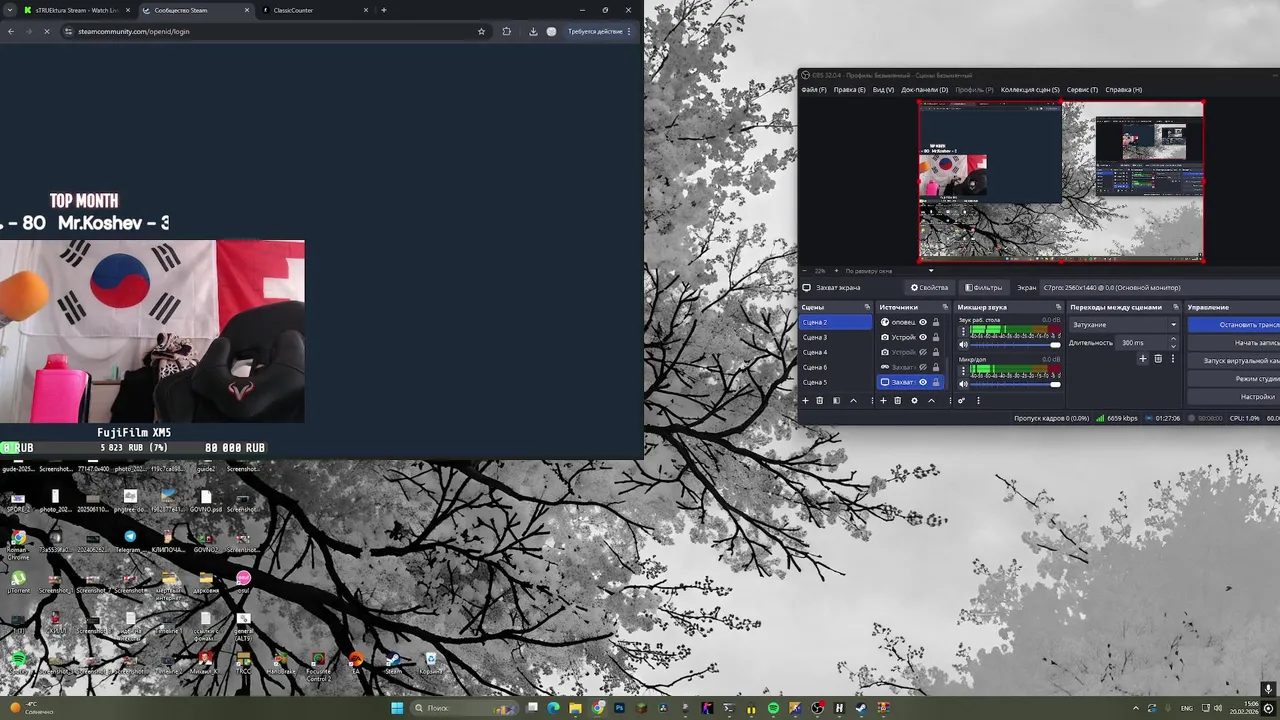The width and height of the screenshot is (1280, 720).
Task: Open transition properties three-dot menu
Action: point(1173,358)
